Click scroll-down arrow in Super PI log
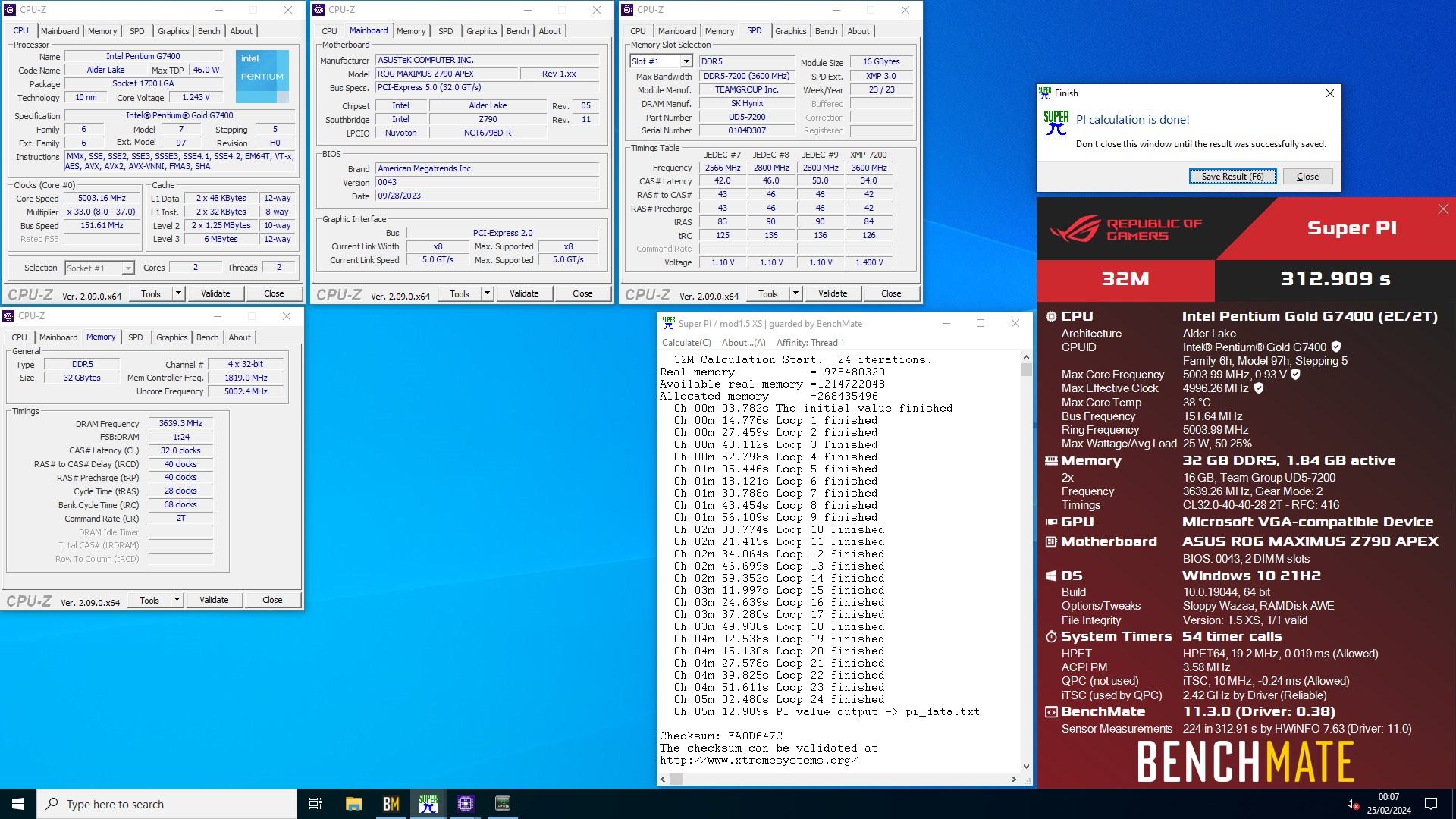The height and width of the screenshot is (819, 1456). tap(1026, 766)
